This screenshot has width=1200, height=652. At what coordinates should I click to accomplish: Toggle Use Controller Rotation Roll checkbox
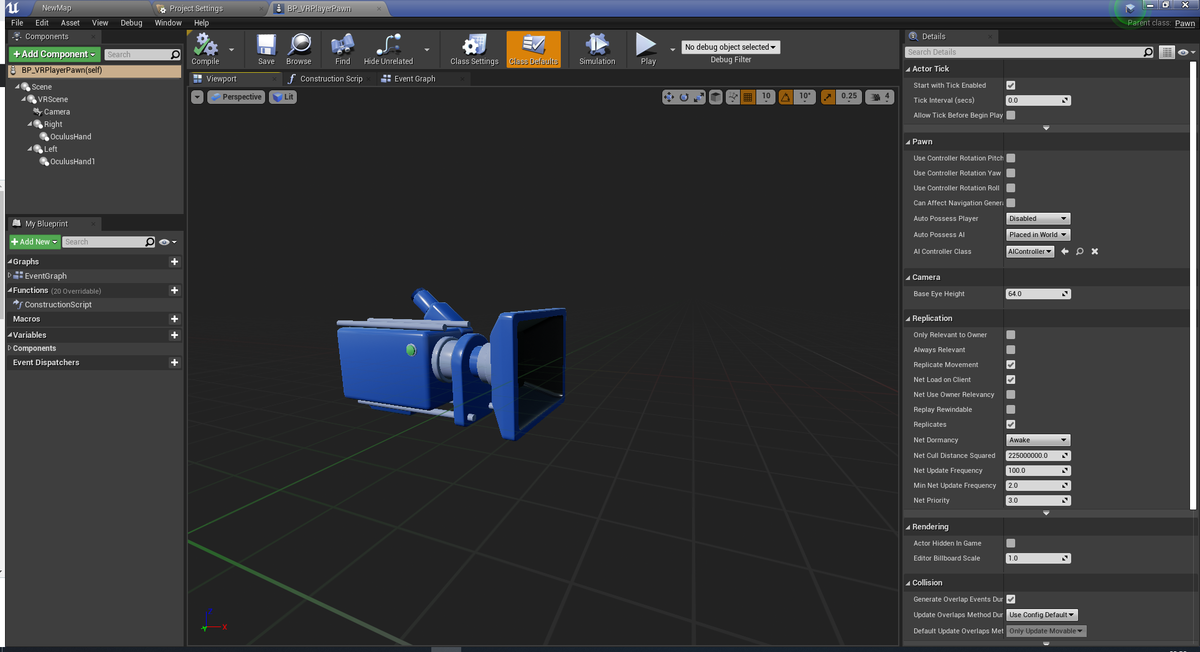(1011, 188)
